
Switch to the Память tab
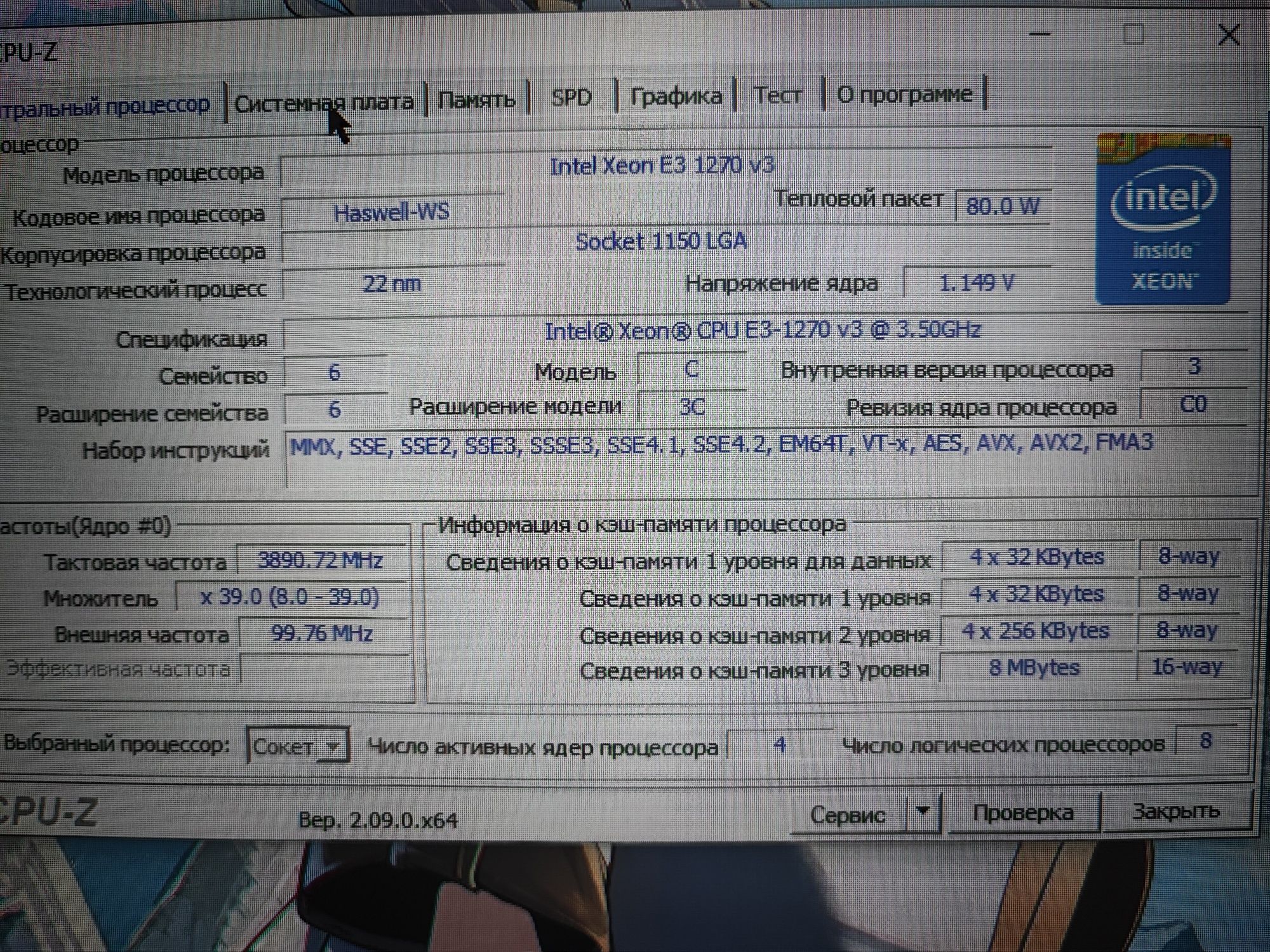click(476, 100)
